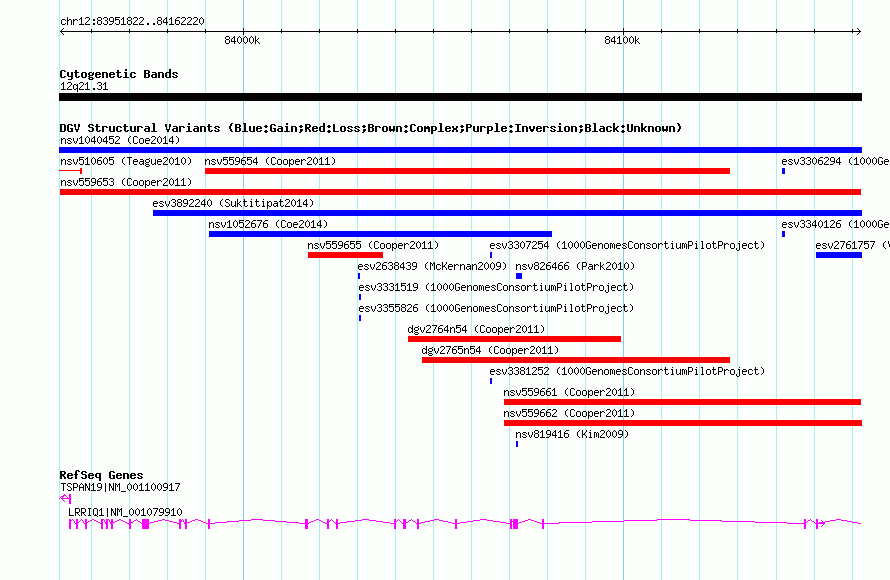Click the LRRIQ1 magenta gene model

[464, 523]
